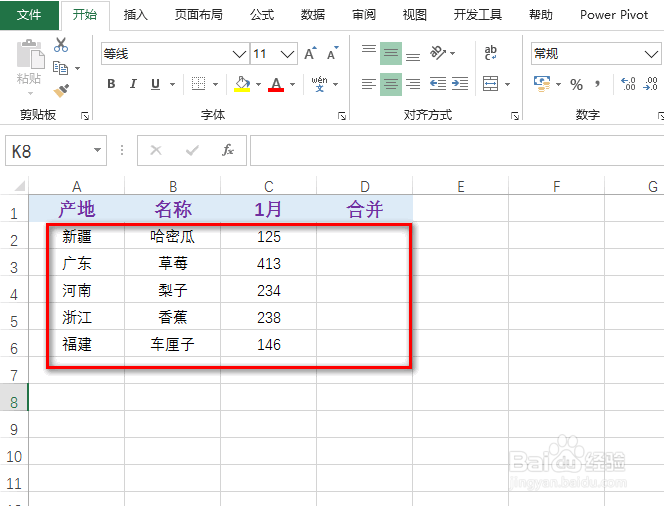Decrease font size with smaller A
The image size is (664, 506).
pos(332,53)
